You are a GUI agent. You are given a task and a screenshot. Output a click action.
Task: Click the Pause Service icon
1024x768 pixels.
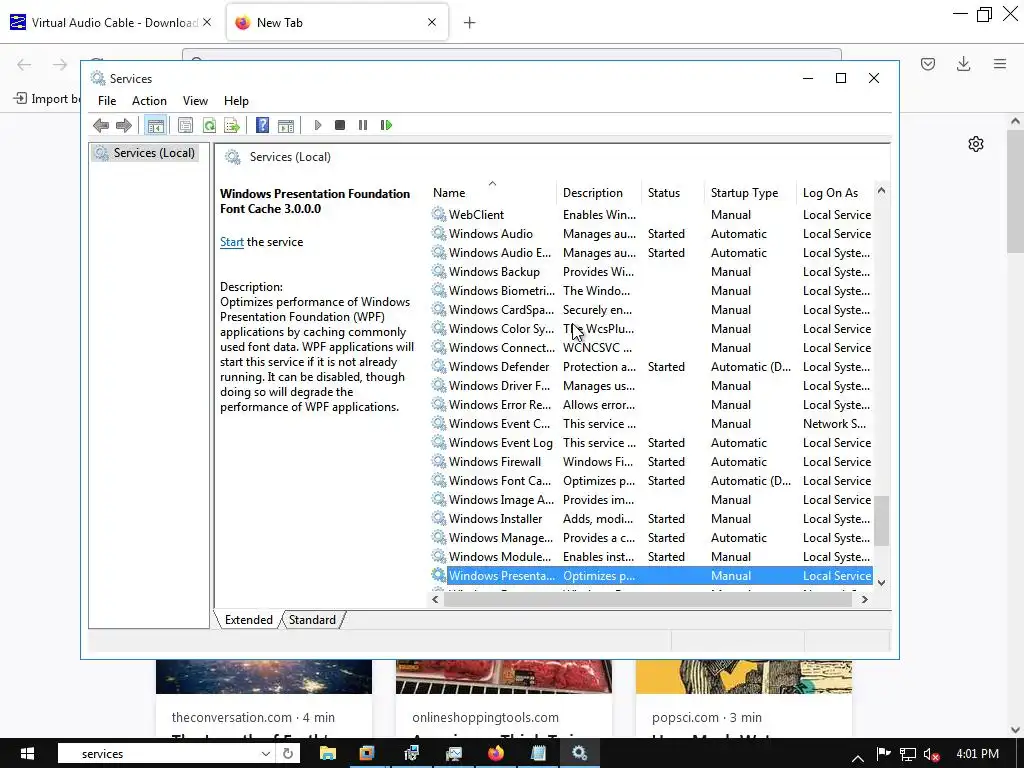pos(362,125)
